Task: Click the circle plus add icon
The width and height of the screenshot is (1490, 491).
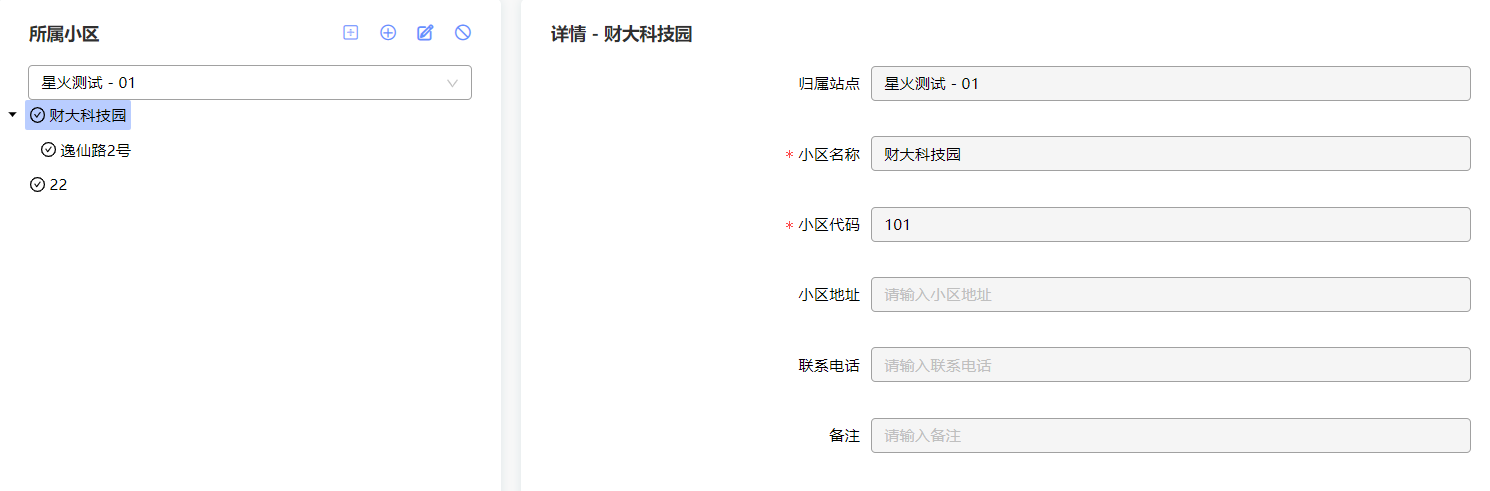Action: [x=388, y=33]
